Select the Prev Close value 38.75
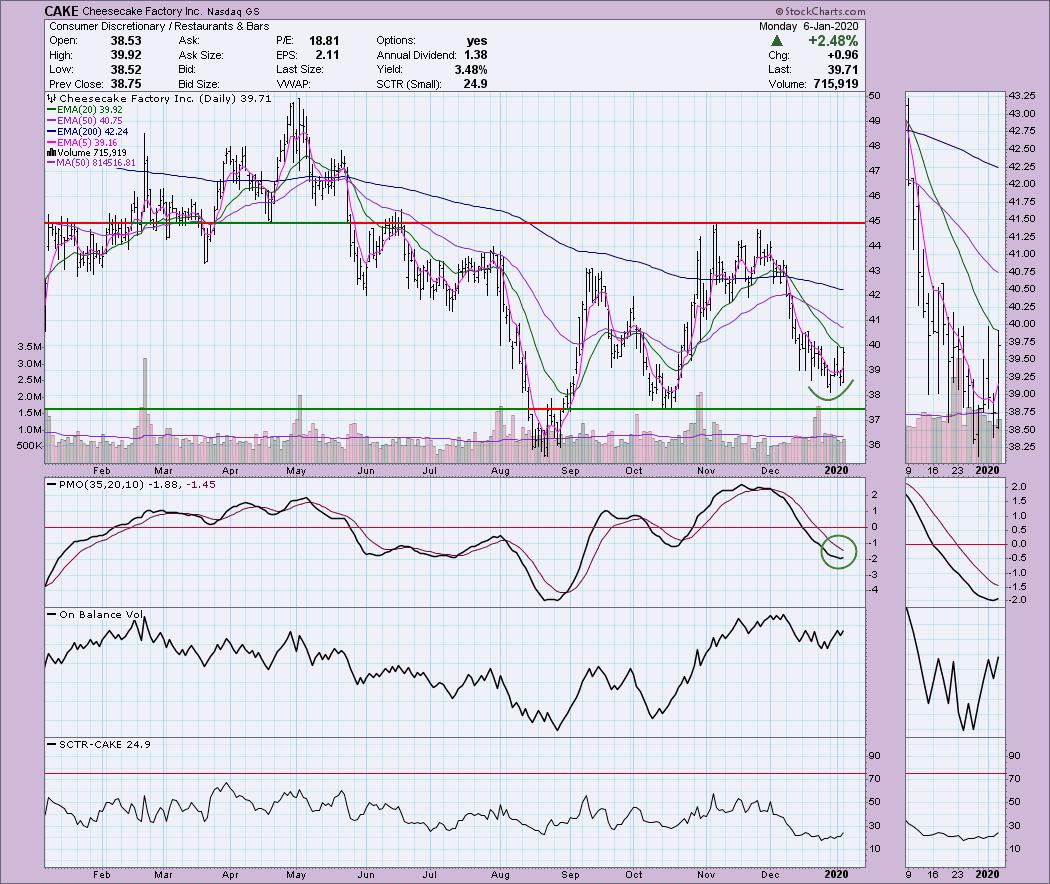This screenshot has width=1050, height=884. (126, 84)
